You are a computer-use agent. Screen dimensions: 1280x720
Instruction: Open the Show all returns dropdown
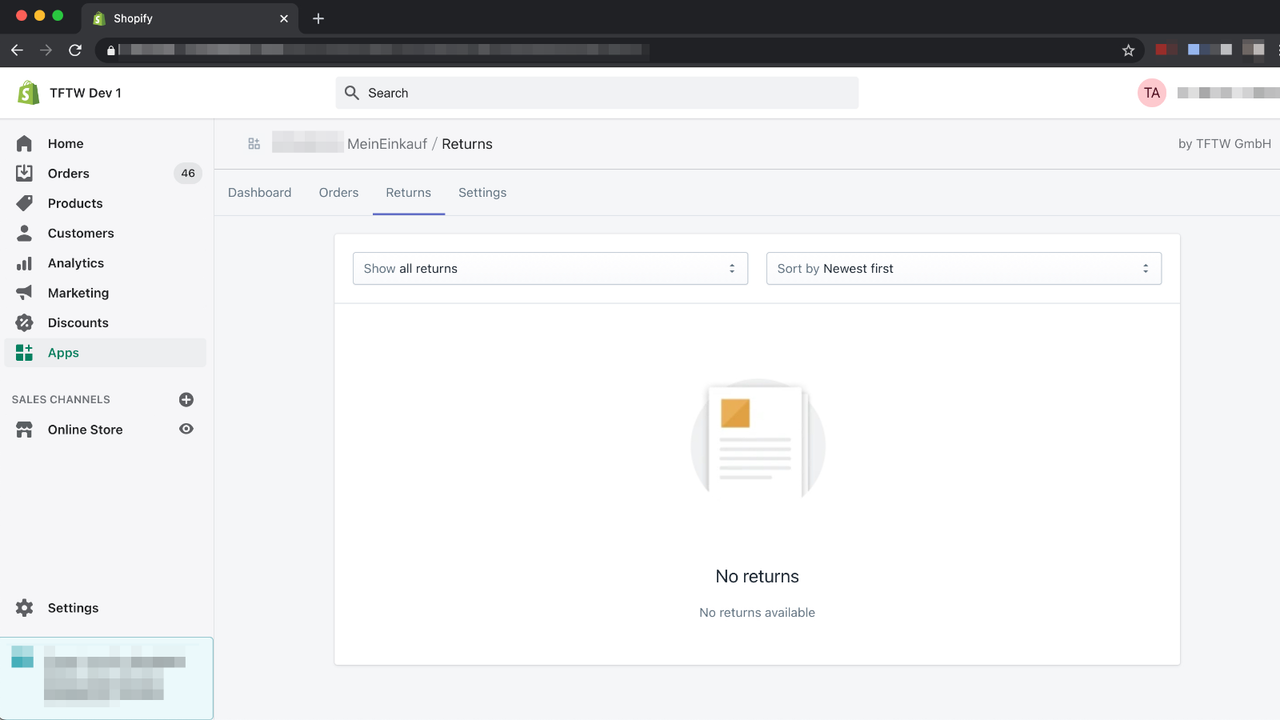click(x=550, y=268)
